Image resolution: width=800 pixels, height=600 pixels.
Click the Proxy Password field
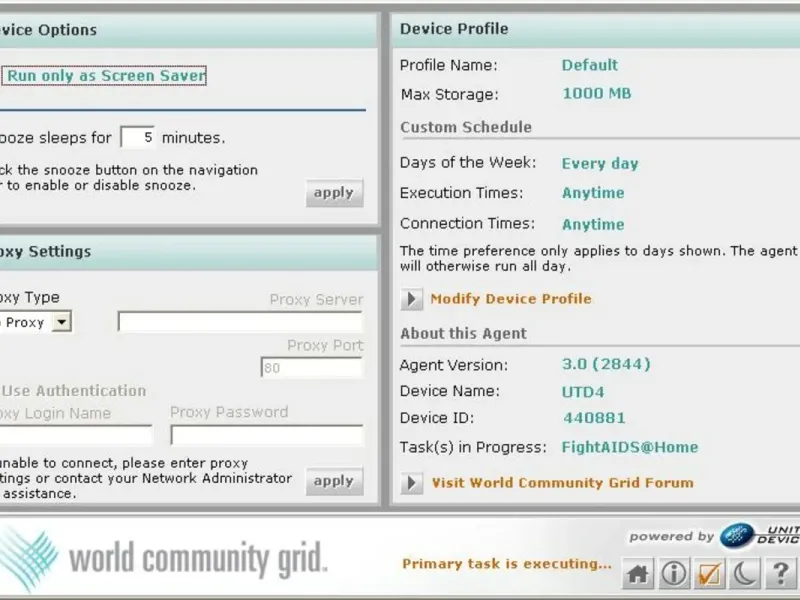267,435
